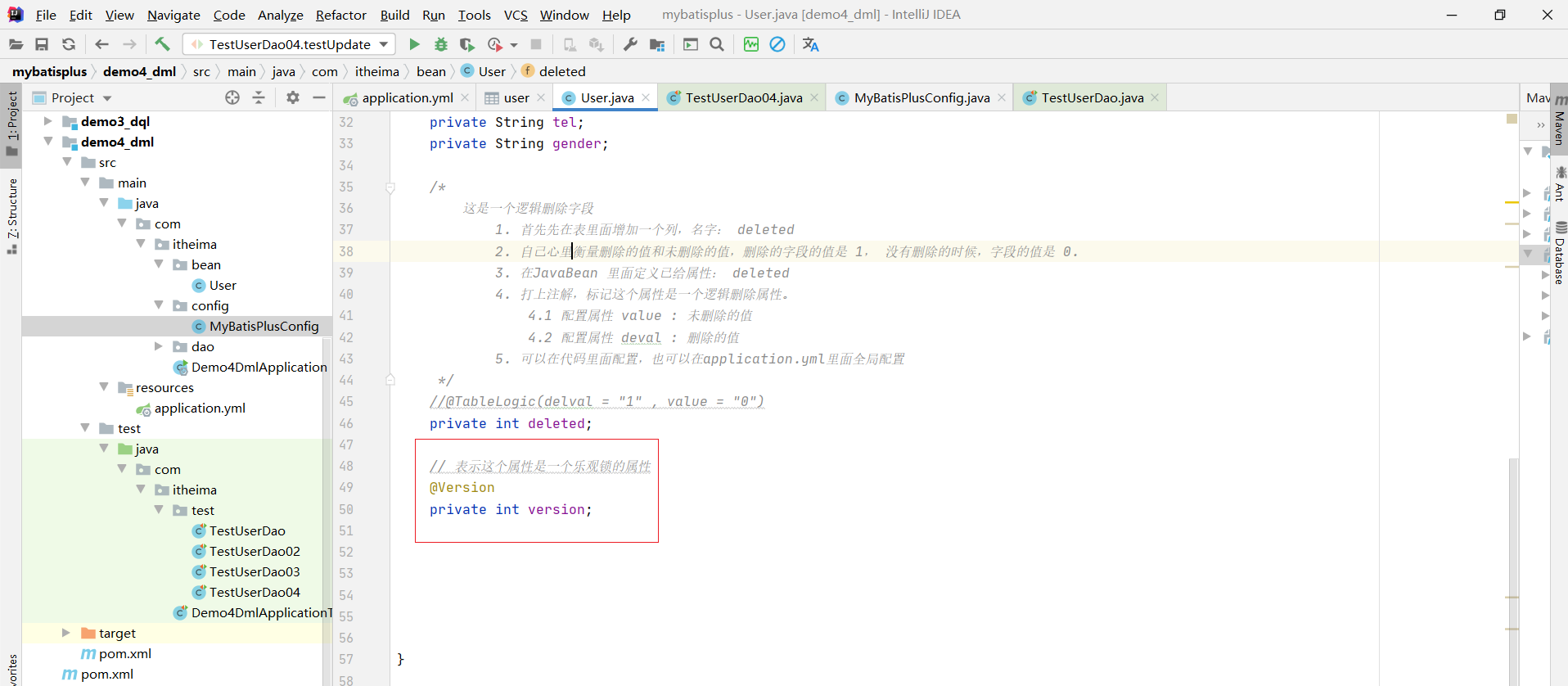
Task: Expand hidden Maven toolbar items with the chevrons
Action: tap(1541, 125)
